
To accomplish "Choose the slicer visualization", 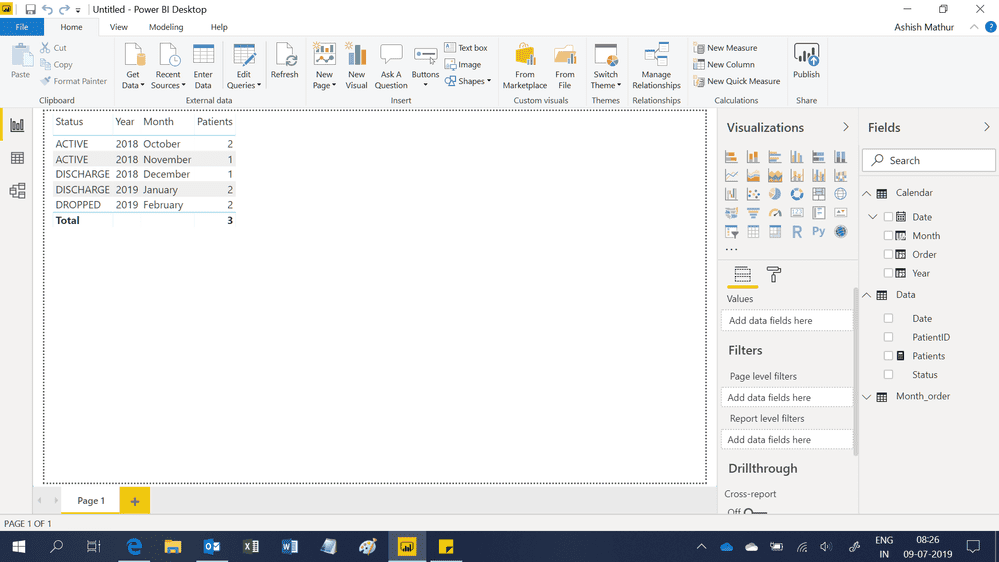I will pos(731,232).
